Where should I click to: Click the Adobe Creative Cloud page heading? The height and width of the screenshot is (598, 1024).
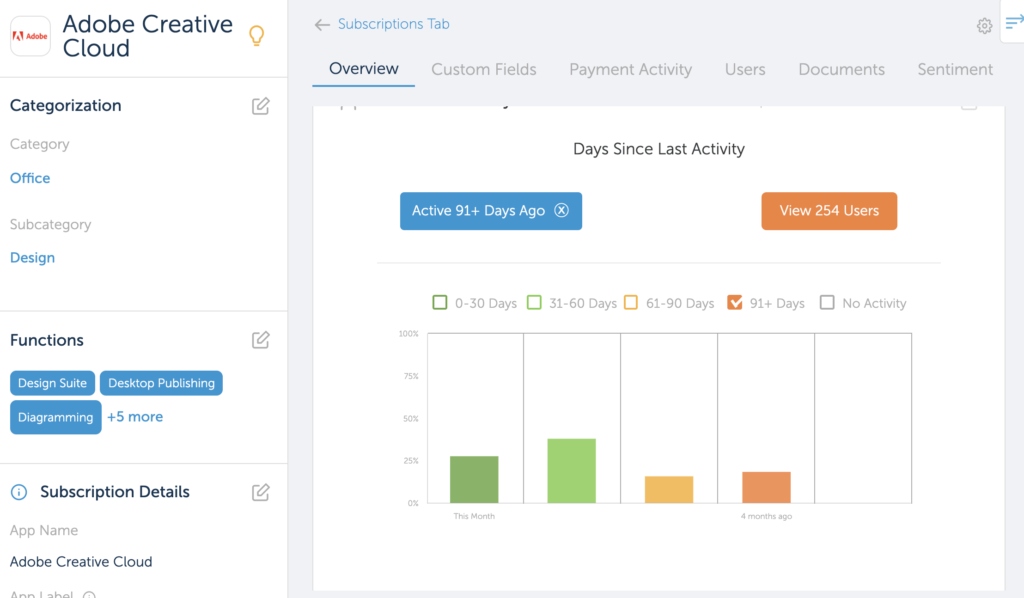click(x=148, y=36)
